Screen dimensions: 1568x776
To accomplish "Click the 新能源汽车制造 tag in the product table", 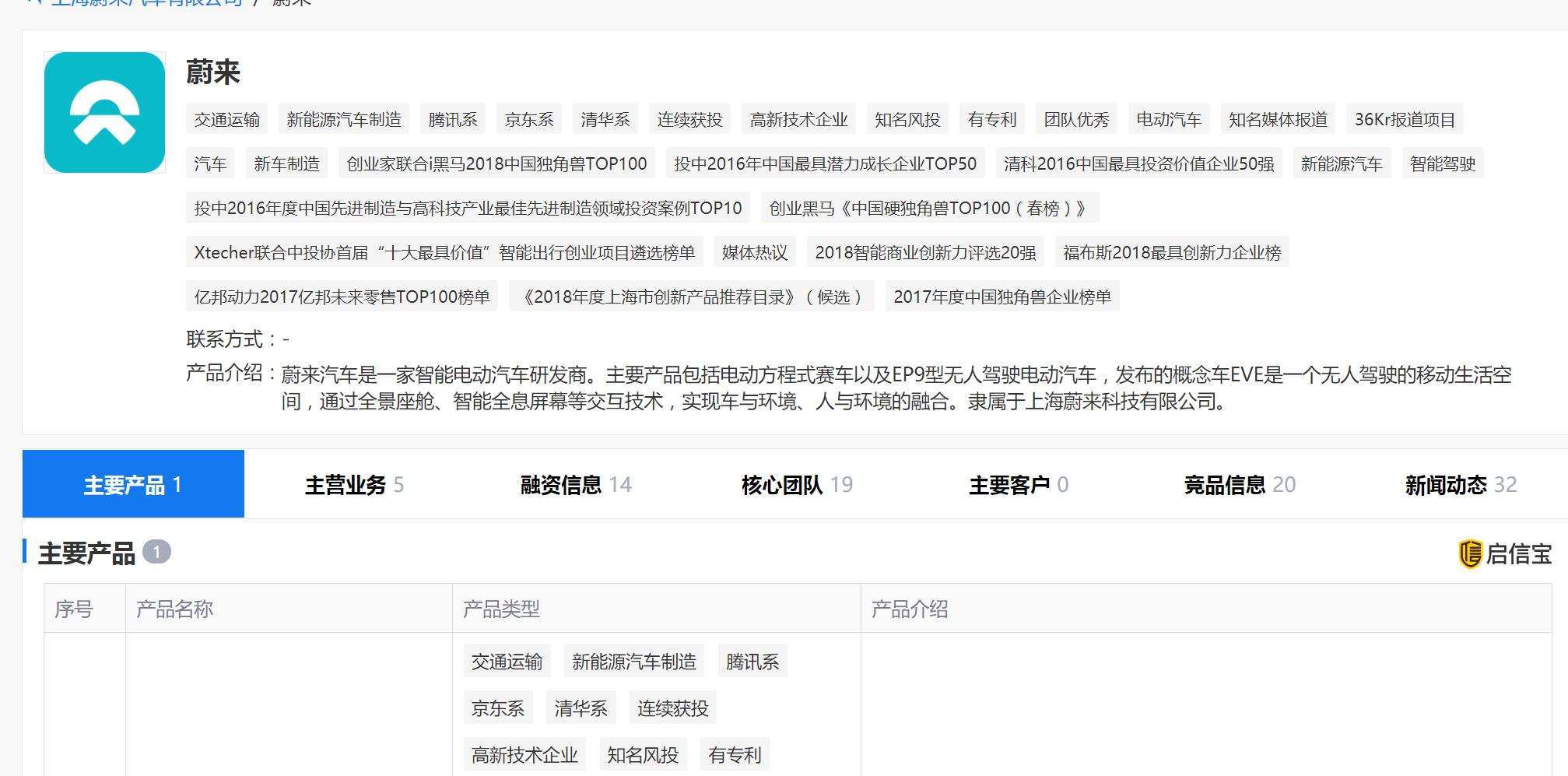I will tap(634, 662).
